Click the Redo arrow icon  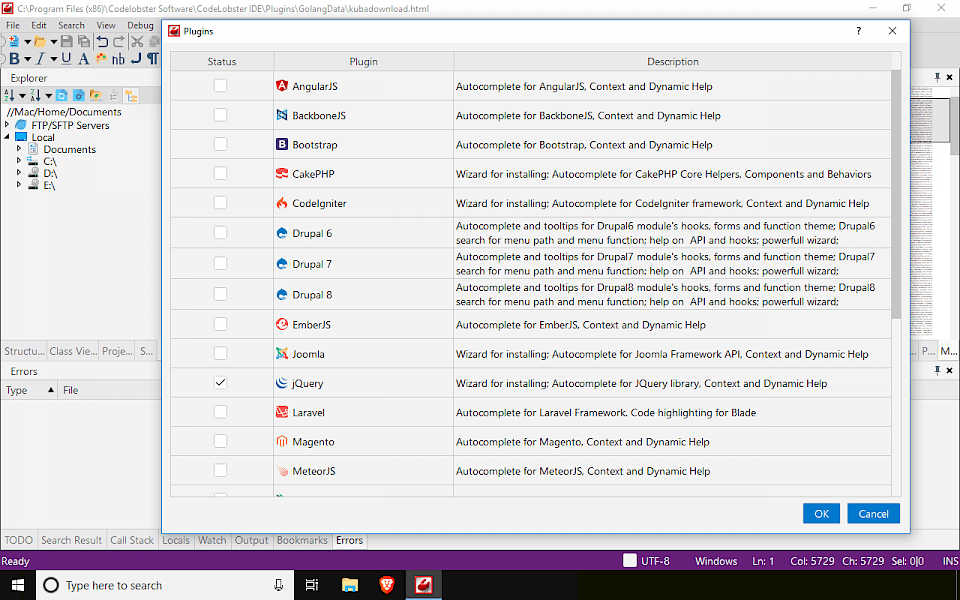119,42
